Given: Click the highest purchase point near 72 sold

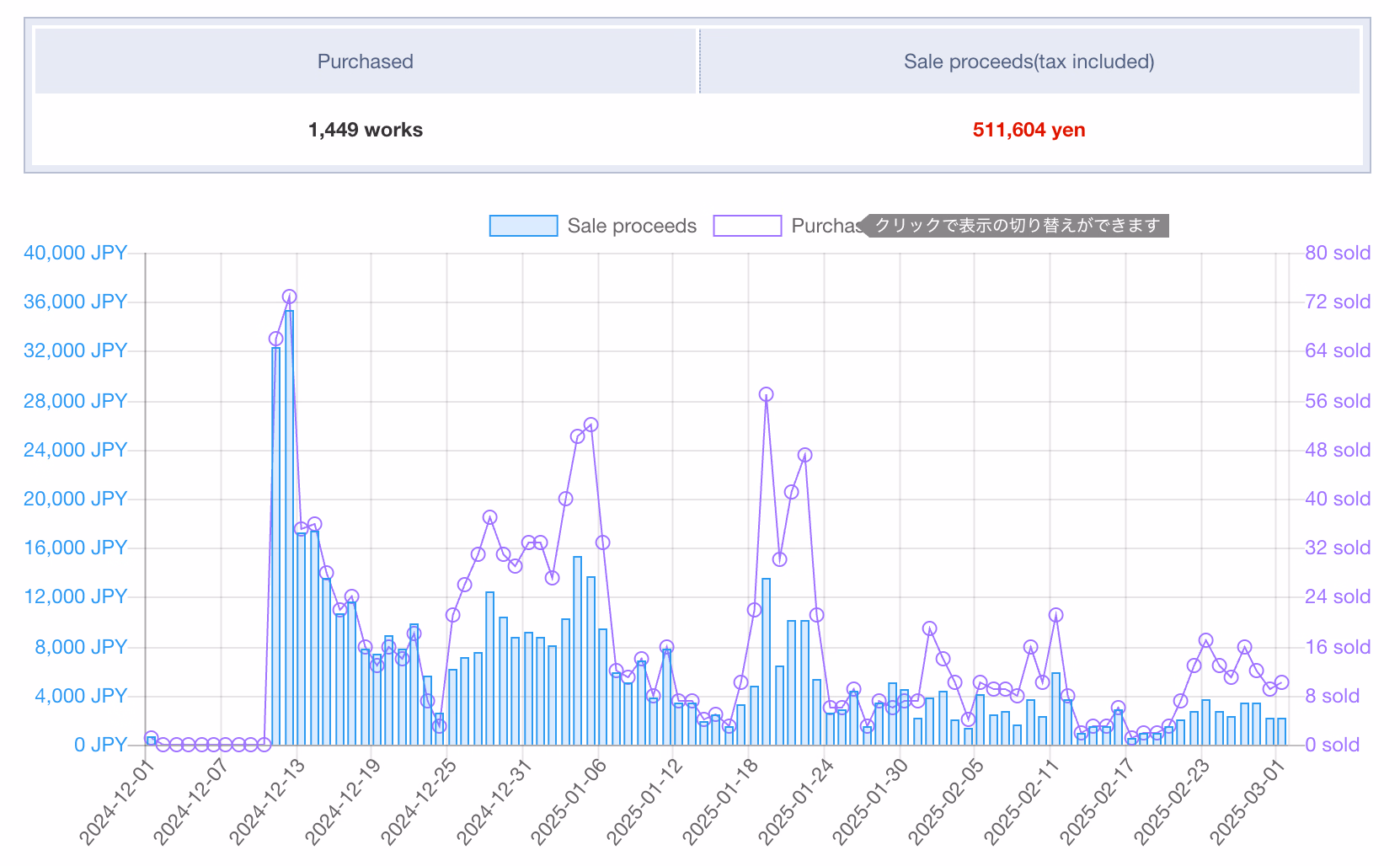Looking at the screenshot, I should pyautogui.click(x=289, y=297).
